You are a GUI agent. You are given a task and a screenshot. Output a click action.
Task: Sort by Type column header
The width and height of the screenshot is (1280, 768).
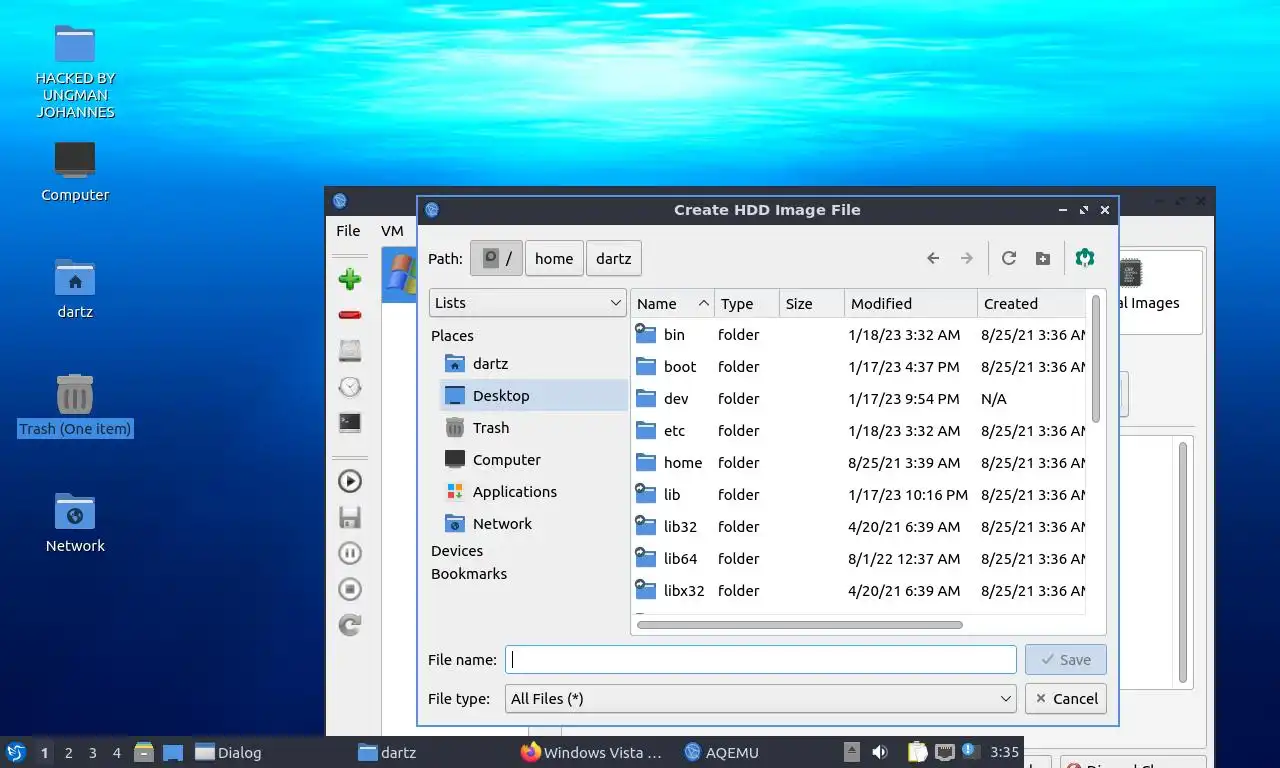click(x=747, y=304)
